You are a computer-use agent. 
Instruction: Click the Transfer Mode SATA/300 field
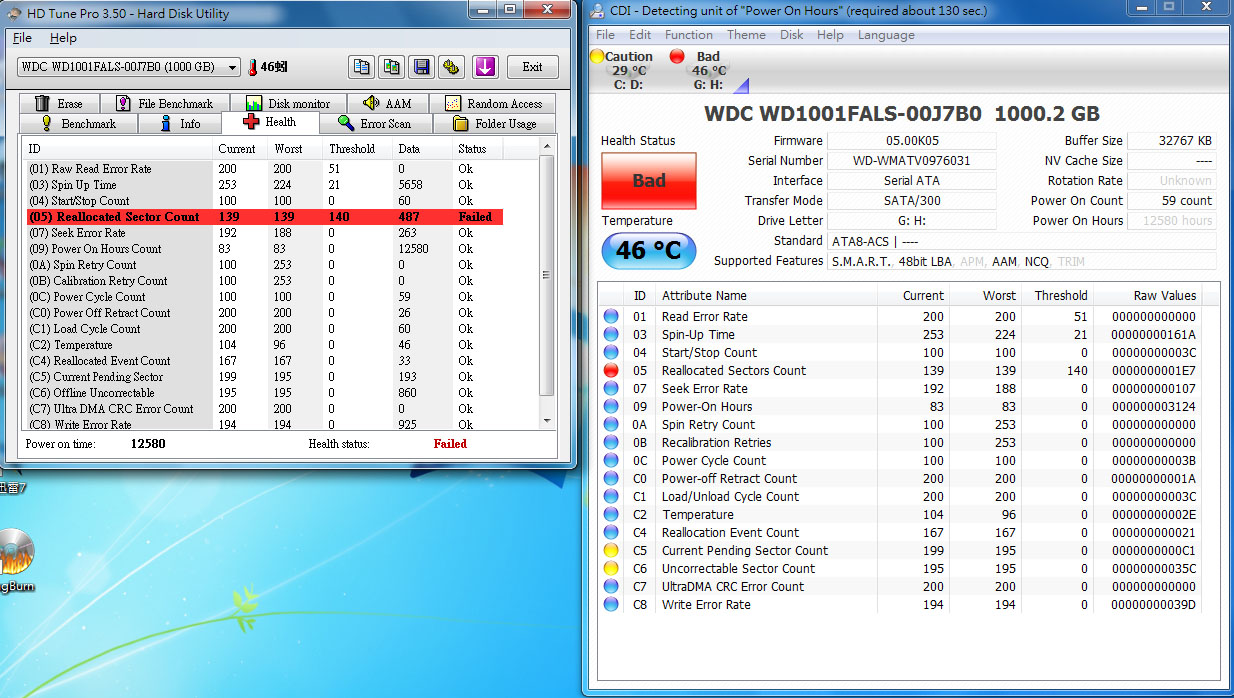coord(911,200)
